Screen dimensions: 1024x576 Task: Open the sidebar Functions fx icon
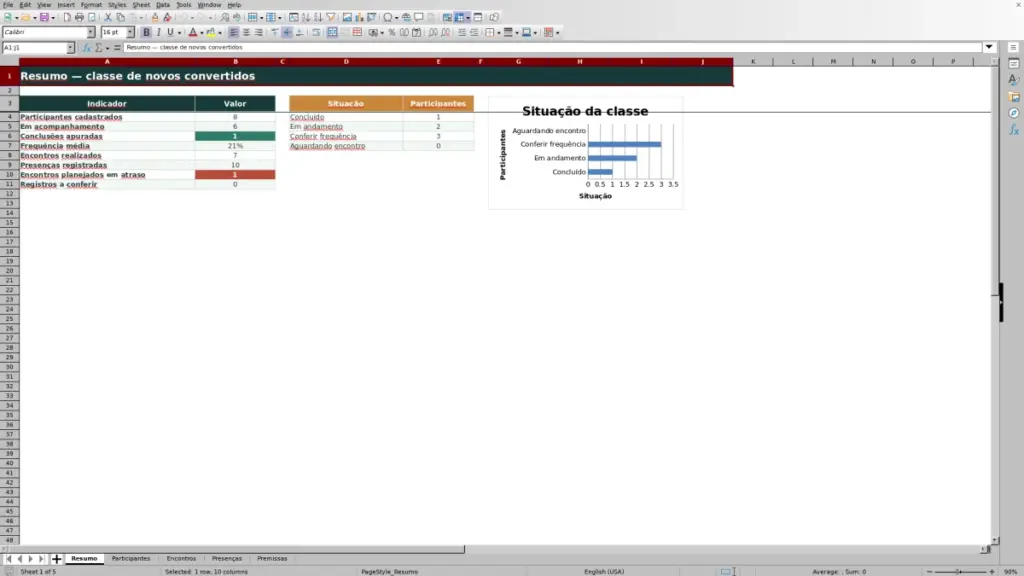[1014, 131]
